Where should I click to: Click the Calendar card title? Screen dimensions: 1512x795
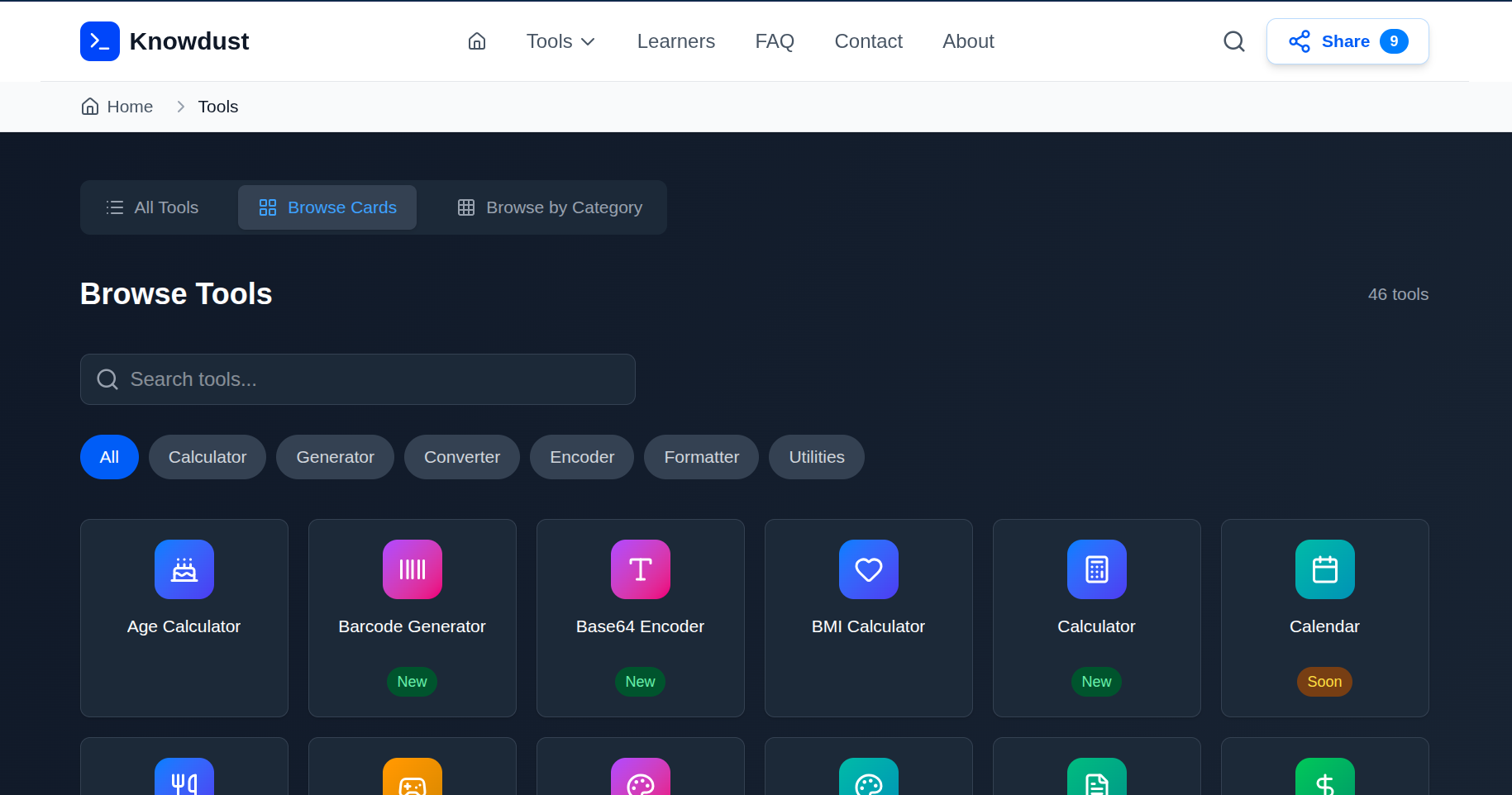(1324, 626)
